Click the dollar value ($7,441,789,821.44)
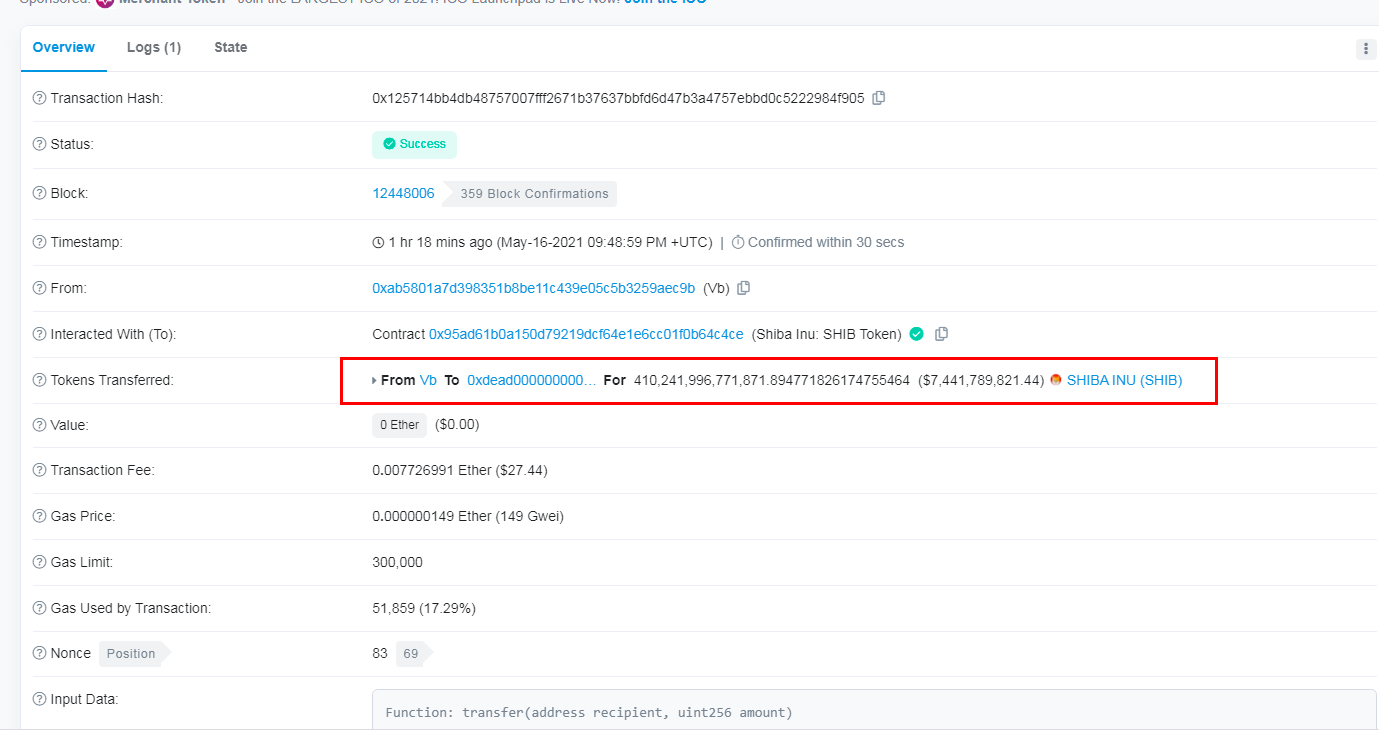Viewport: 1379px width, 748px height. [x=981, y=380]
